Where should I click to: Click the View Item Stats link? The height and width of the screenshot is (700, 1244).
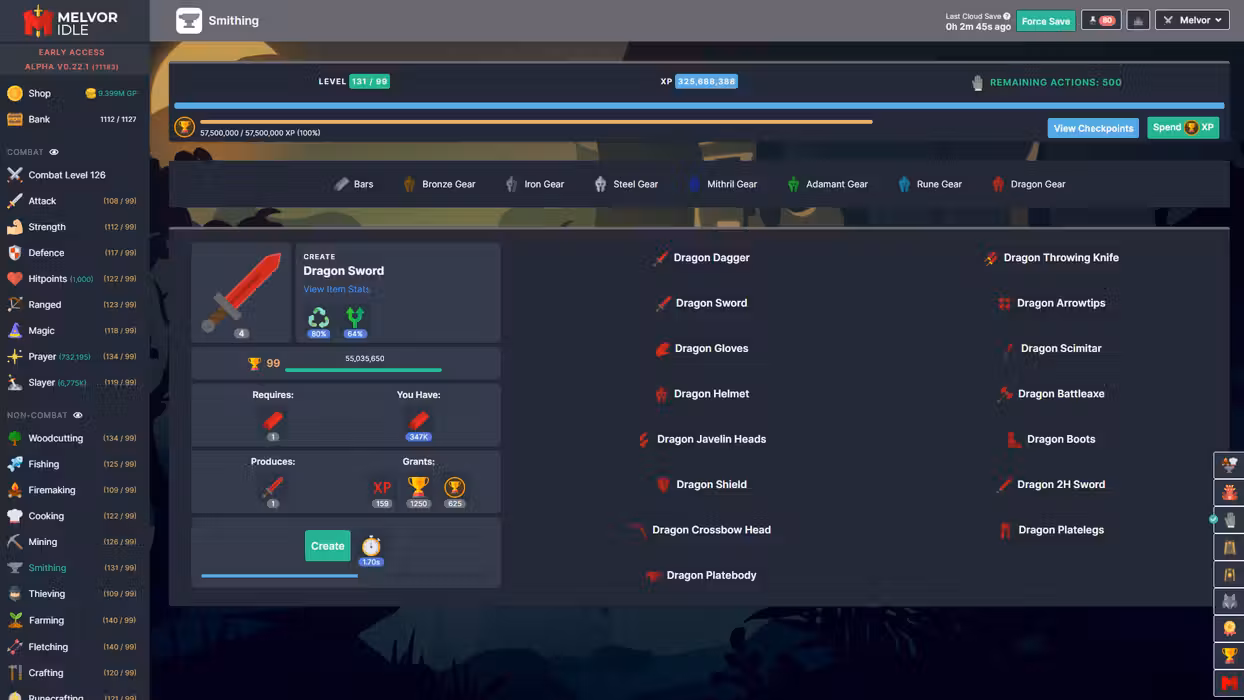pyautogui.click(x=336, y=289)
